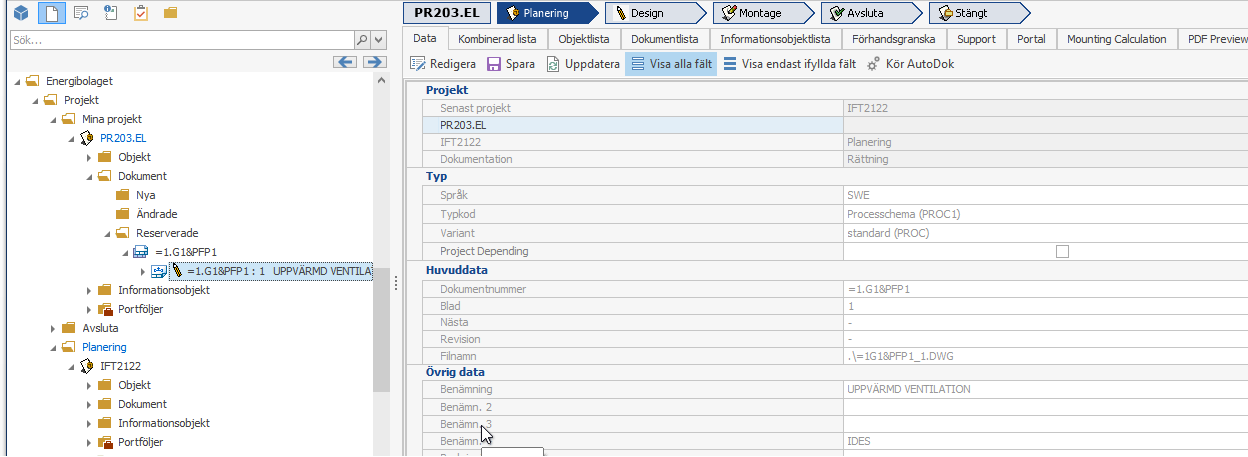The height and width of the screenshot is (457, 1248).
Task: Switch to the Förhandsgranska tab
Action: pos(894,39)
